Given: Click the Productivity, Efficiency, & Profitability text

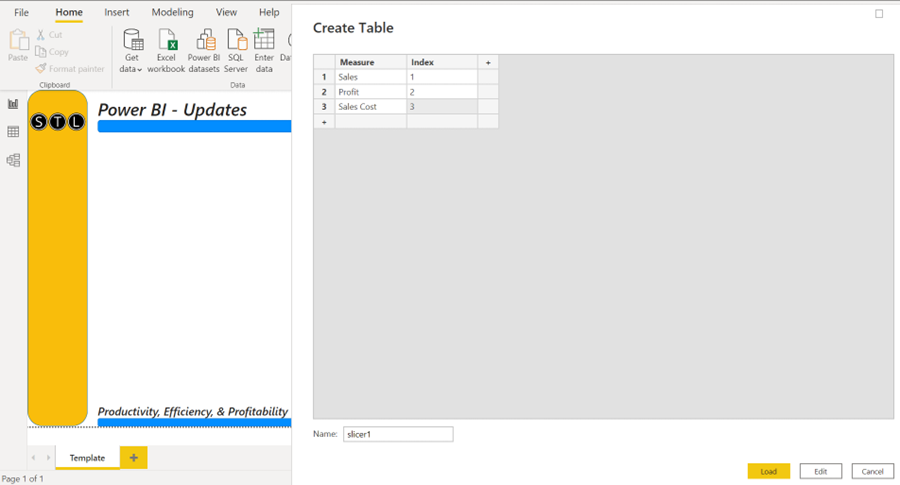Looking at the screenshot, I should coord(193,412).
